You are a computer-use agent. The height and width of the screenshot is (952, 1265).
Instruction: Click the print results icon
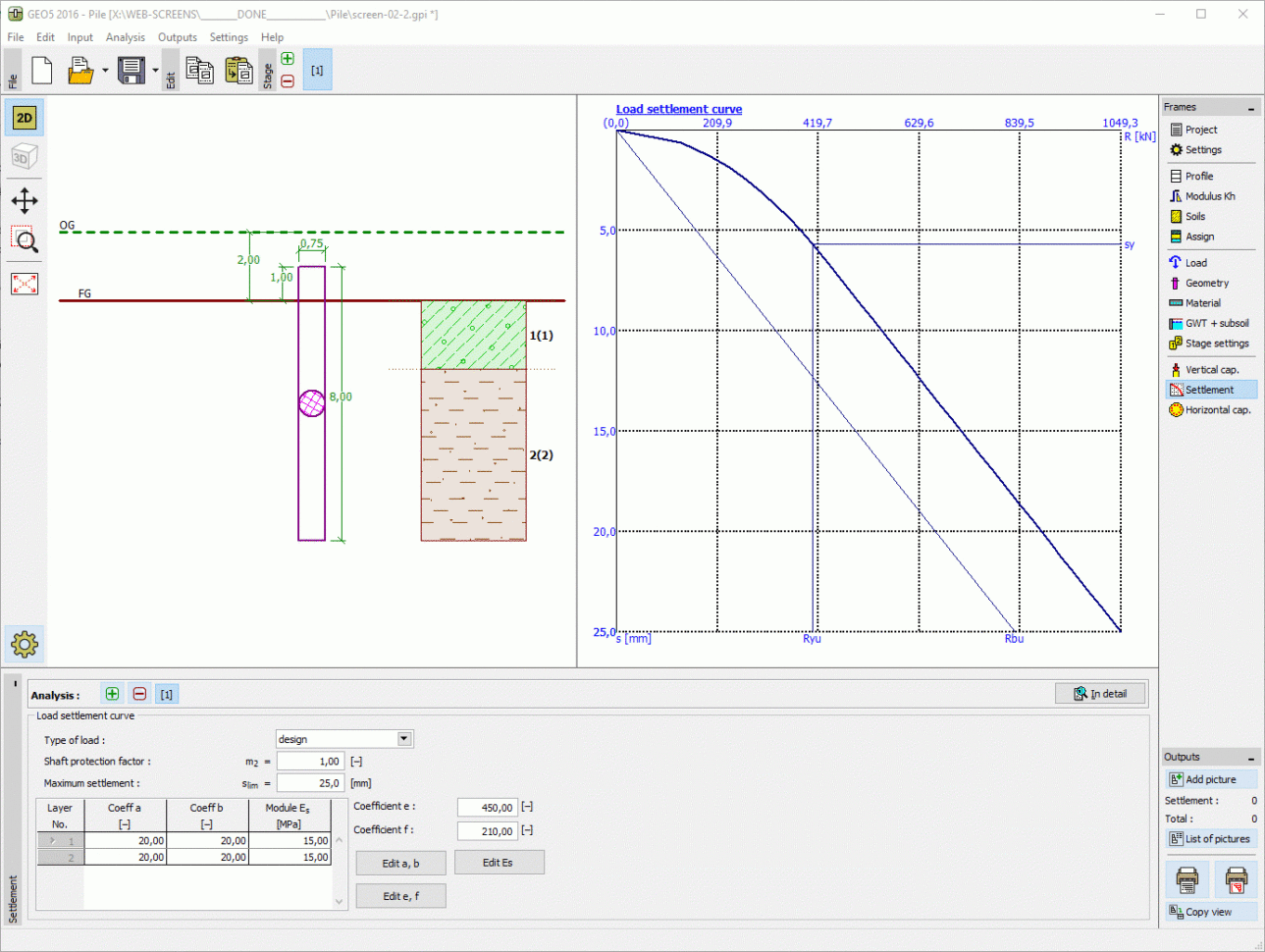click(x=1187, y=879)
